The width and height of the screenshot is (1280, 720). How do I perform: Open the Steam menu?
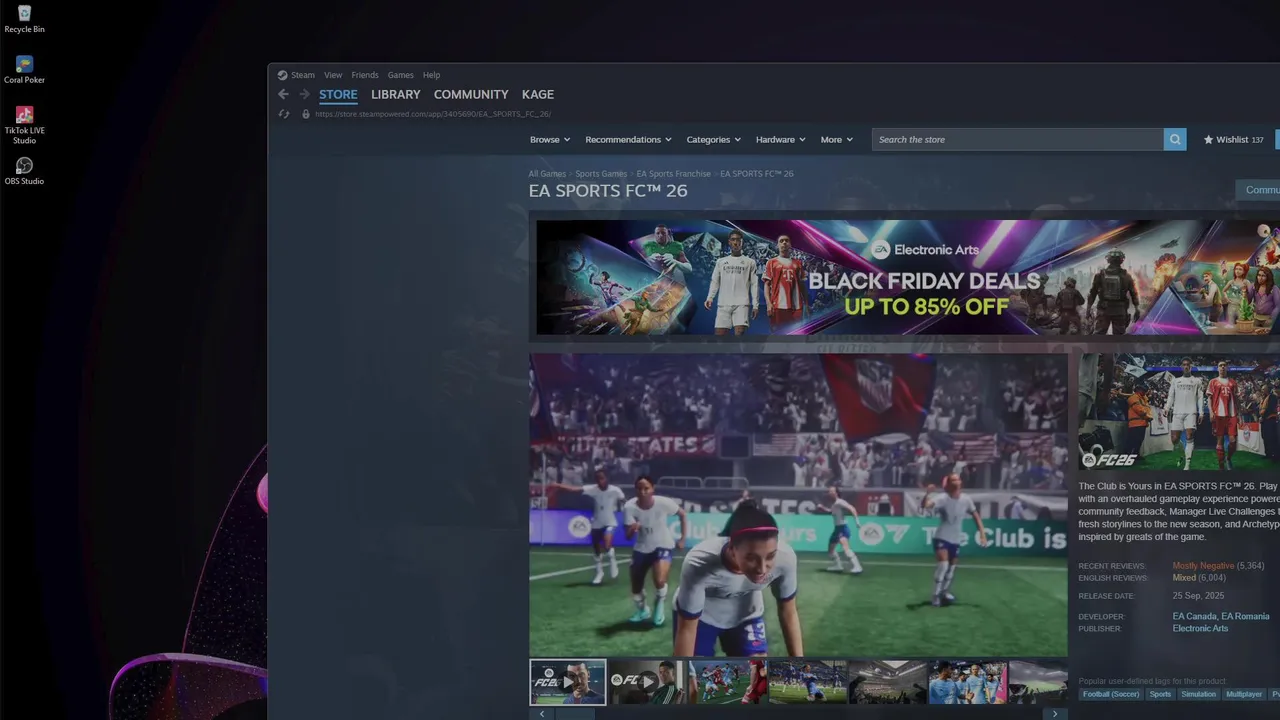pyautogui.click(x=303, y=75)
